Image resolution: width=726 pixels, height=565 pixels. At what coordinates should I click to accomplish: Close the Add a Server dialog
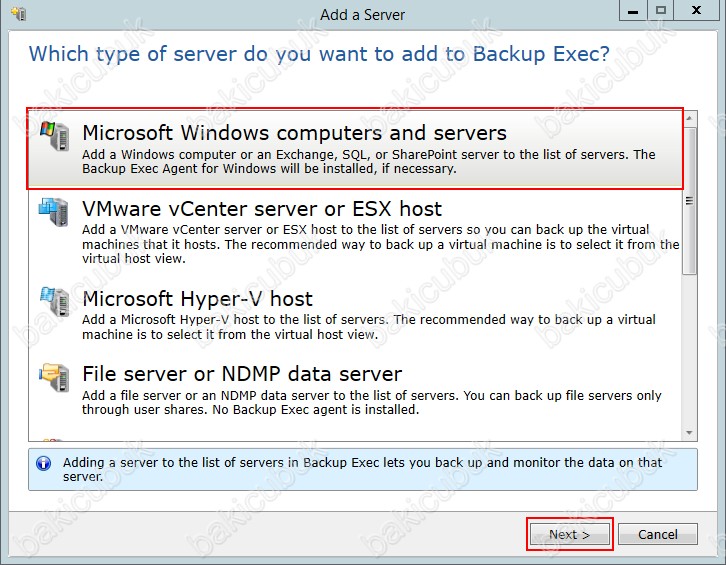click(x=696, y=11)
